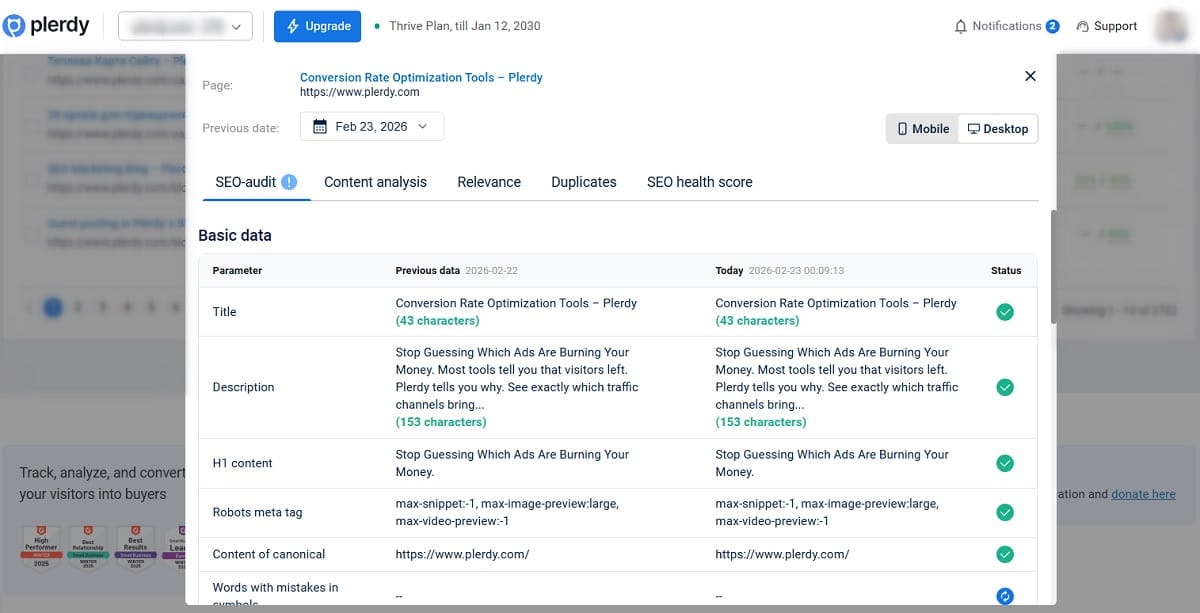Close the SEO audit panel with the X

pos(1030,76)
